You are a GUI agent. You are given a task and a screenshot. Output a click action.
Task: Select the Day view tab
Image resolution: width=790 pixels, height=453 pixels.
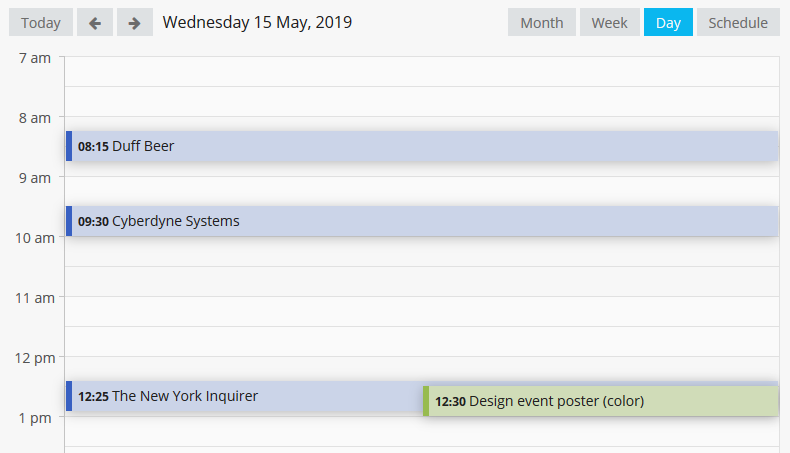(x=668, y=22)
